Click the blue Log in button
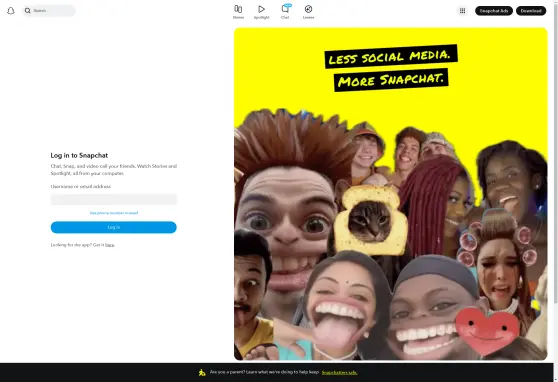 (x=114, y=227)
